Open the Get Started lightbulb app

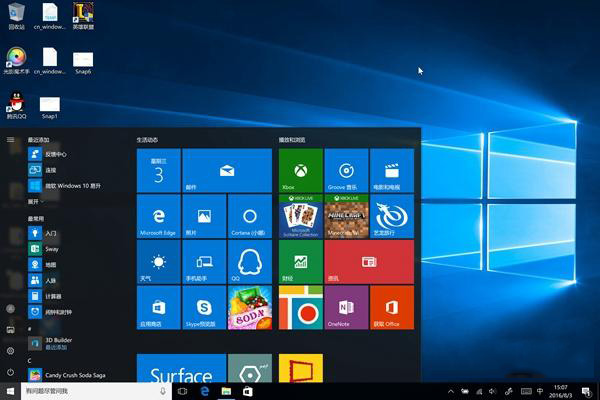(x=77, y=233)
